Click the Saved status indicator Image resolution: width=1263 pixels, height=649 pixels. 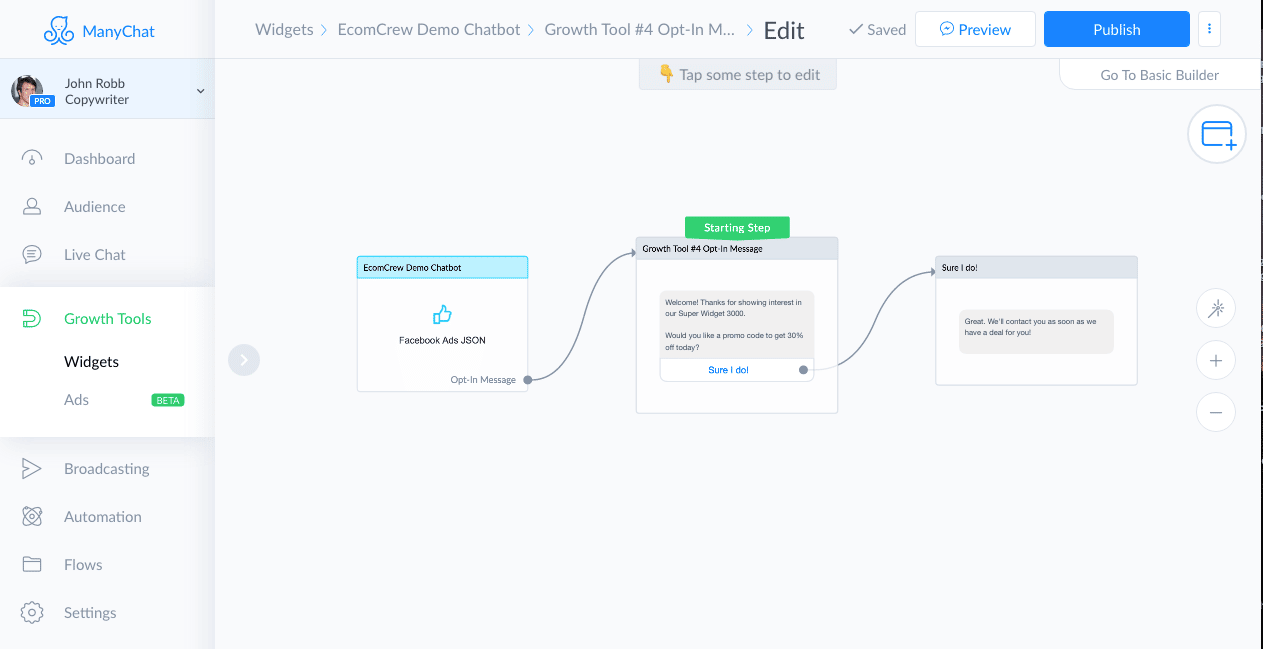877,30
